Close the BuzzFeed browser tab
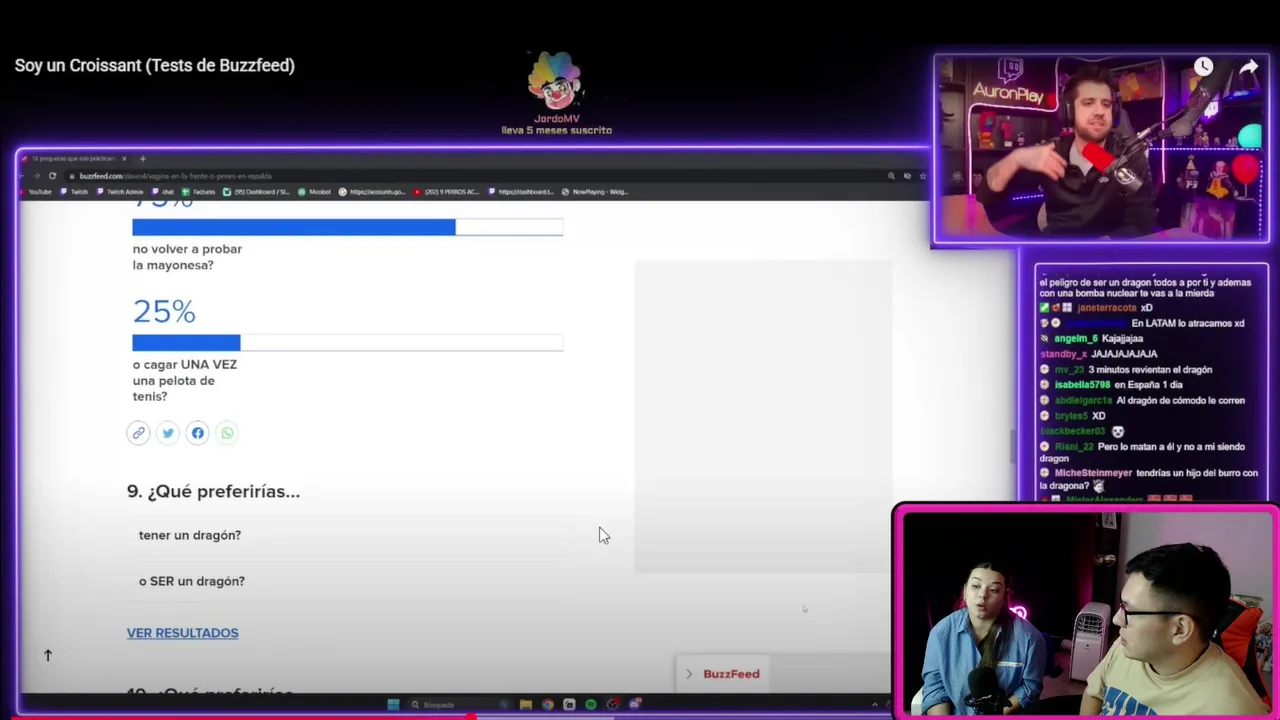The width and height of the screenshot is (1280, 720). [124, 158]
